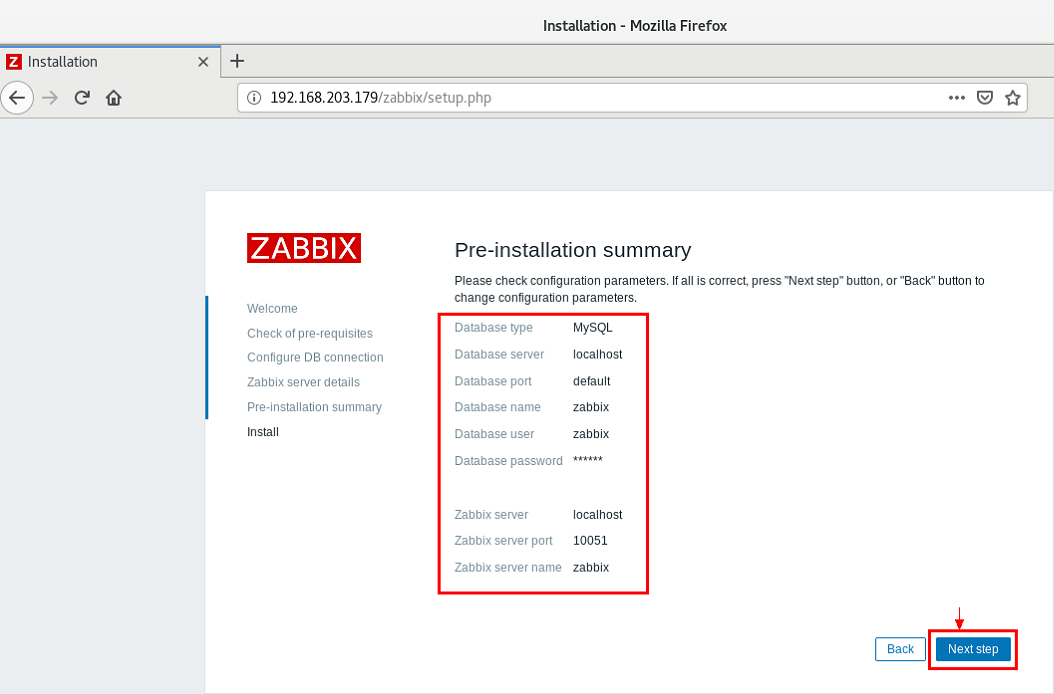Select the Install step in sidebar

pyautogui.click(x=263, y=432)
